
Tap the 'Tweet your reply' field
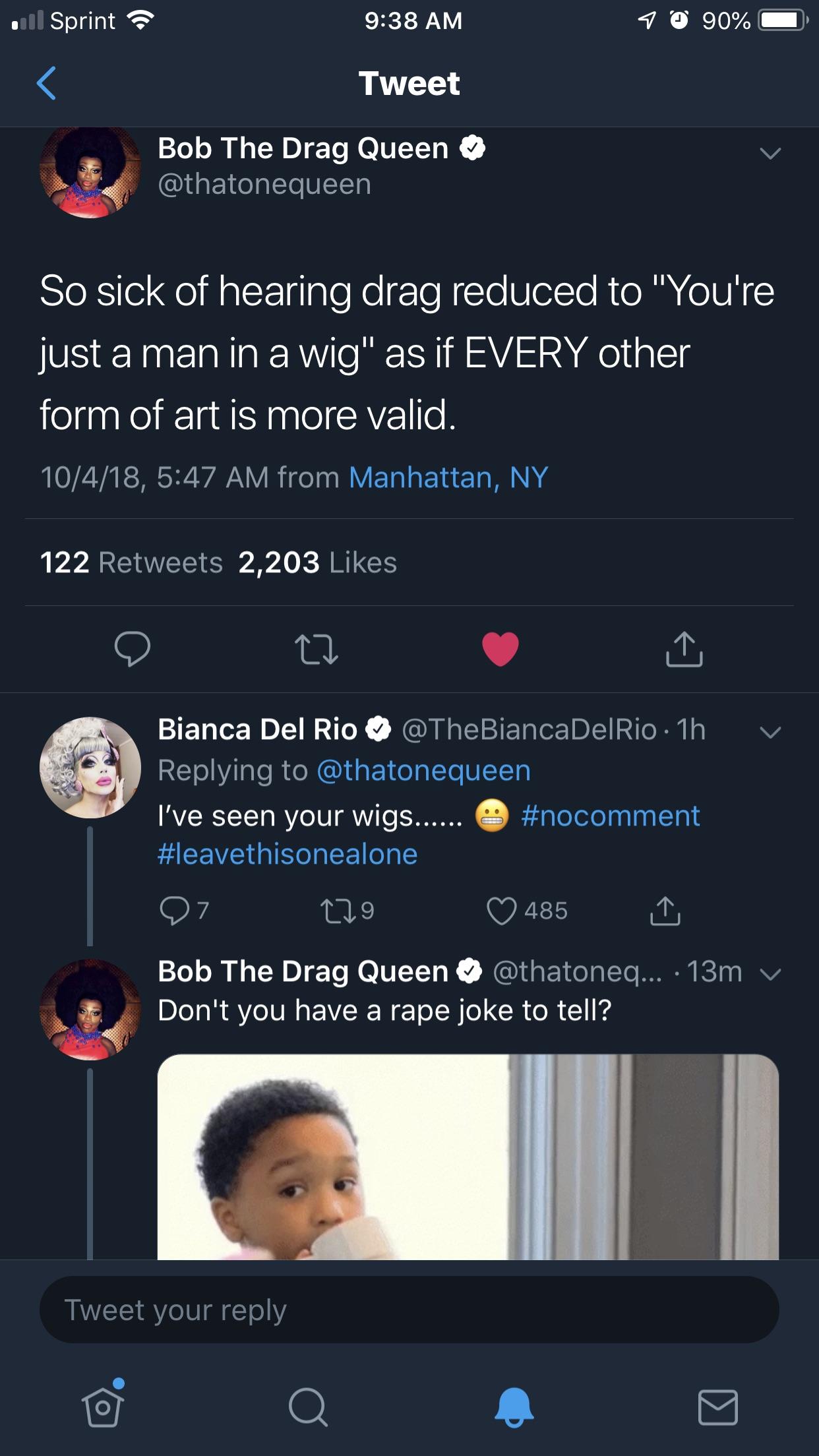click(x=409, y=1310)
